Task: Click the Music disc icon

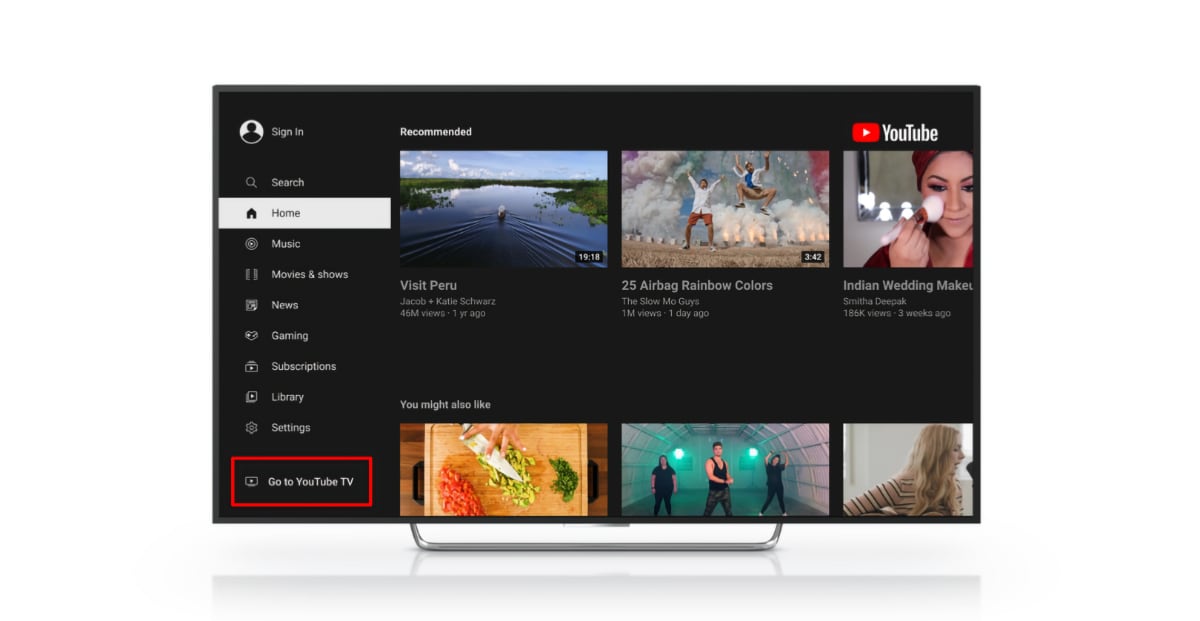Action: coord(251,244)
